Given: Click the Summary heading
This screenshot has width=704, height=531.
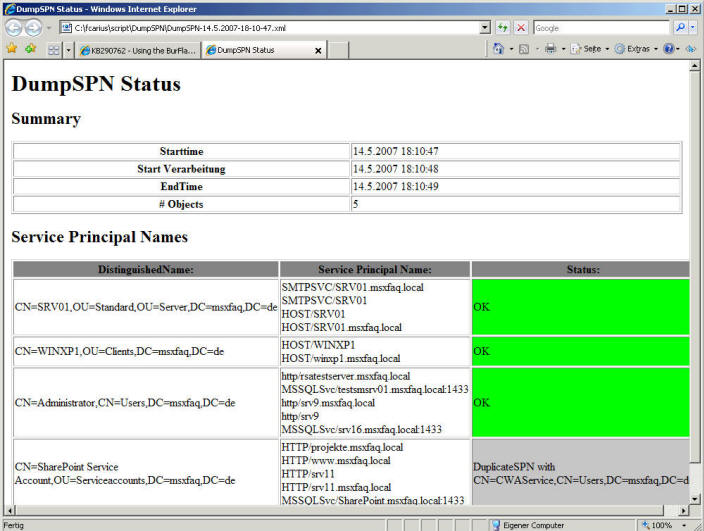Looking at the screenshot, I should click(46, 119).
